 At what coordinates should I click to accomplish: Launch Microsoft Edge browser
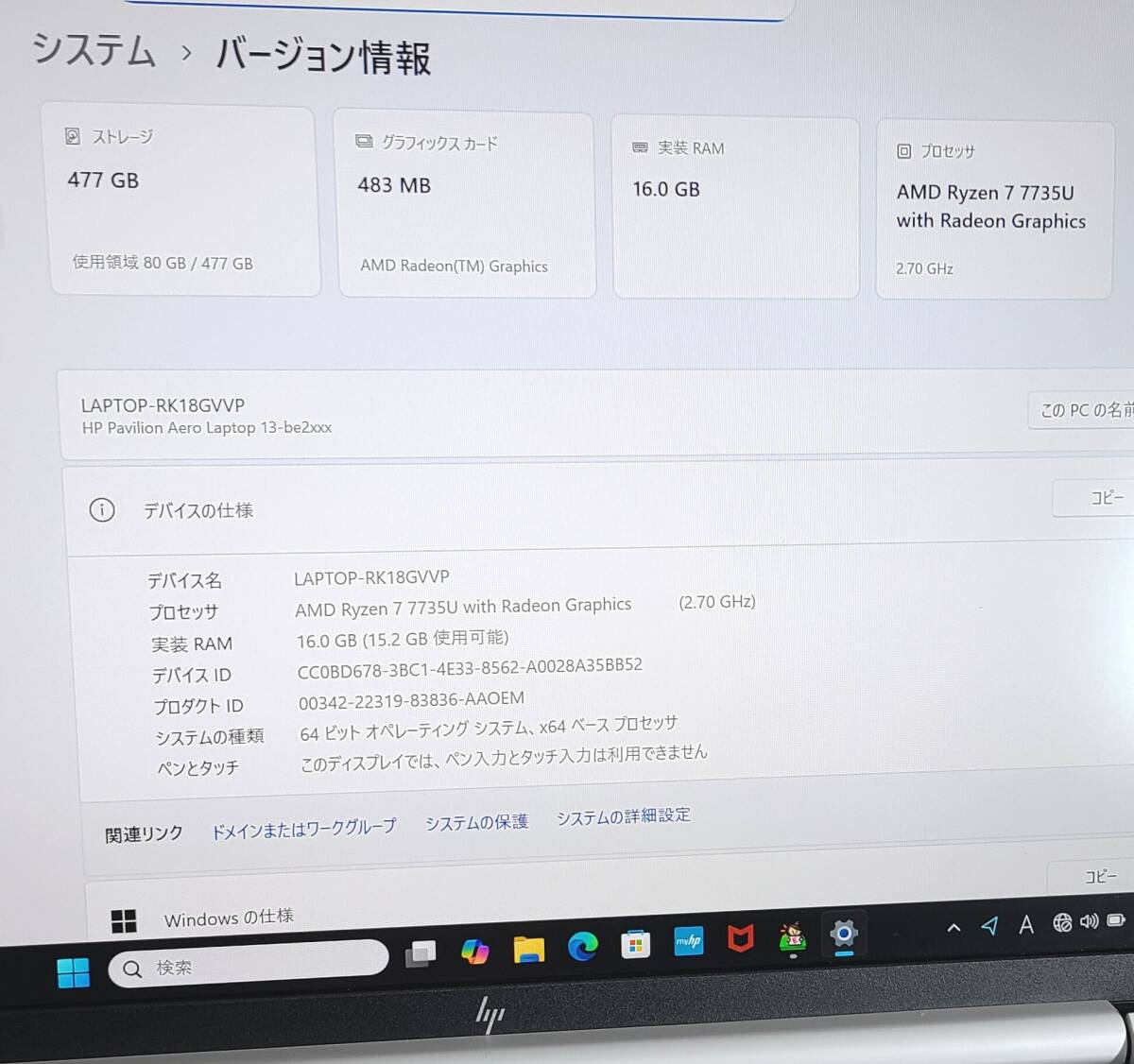click(x=582, y=946)
